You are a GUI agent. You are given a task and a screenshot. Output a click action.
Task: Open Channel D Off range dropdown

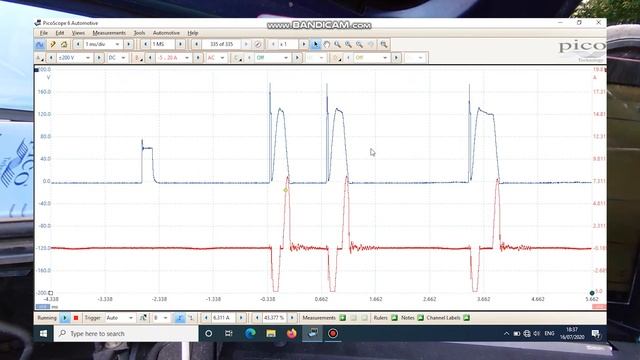[371, 58]
